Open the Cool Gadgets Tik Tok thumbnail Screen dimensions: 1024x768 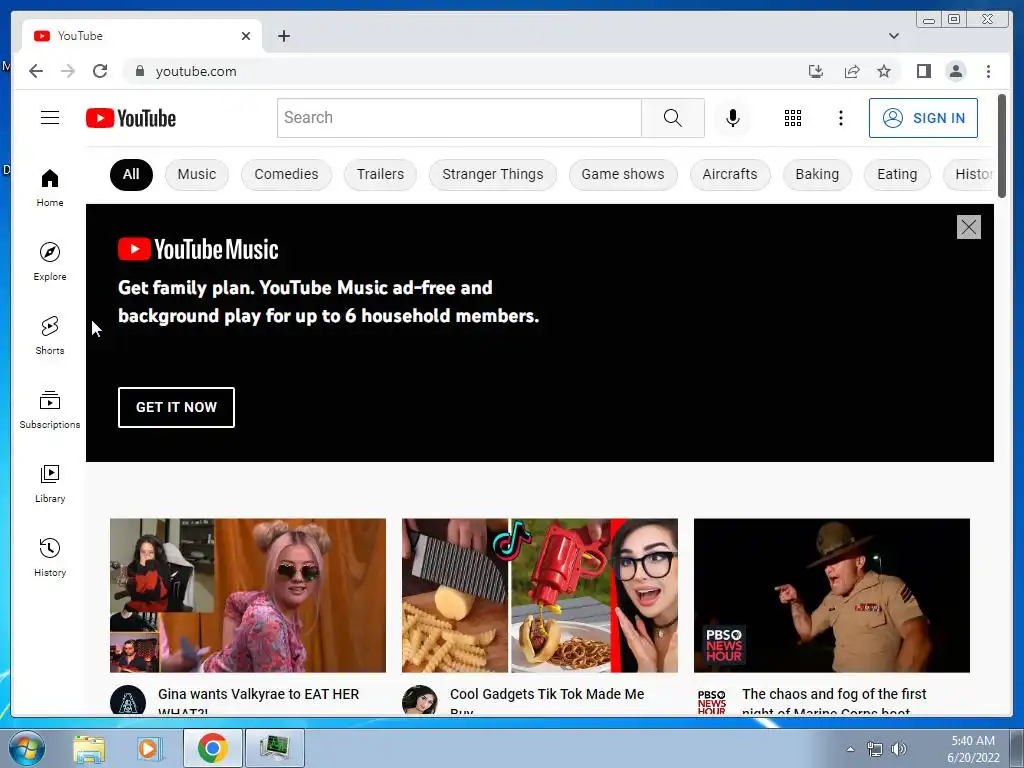click(539, 595)
